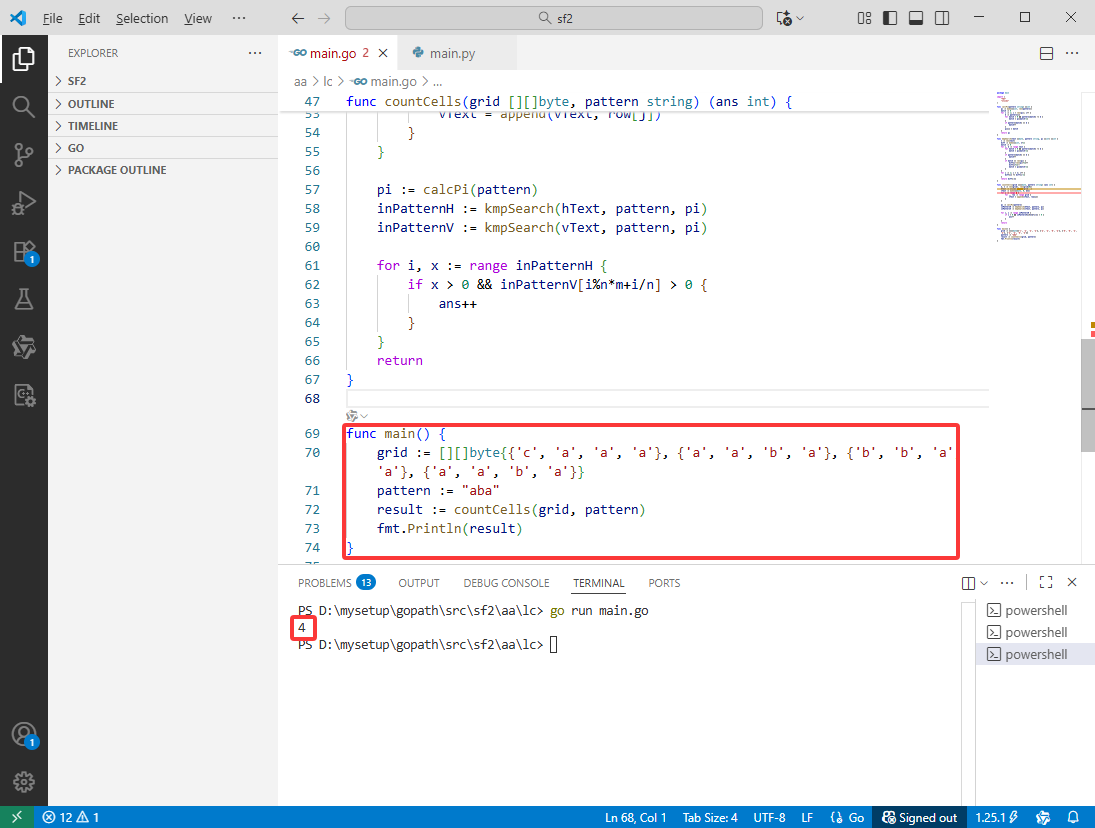This screenshot has height=828, width=1095.
Task: Open the View menu
Action: 198,18
